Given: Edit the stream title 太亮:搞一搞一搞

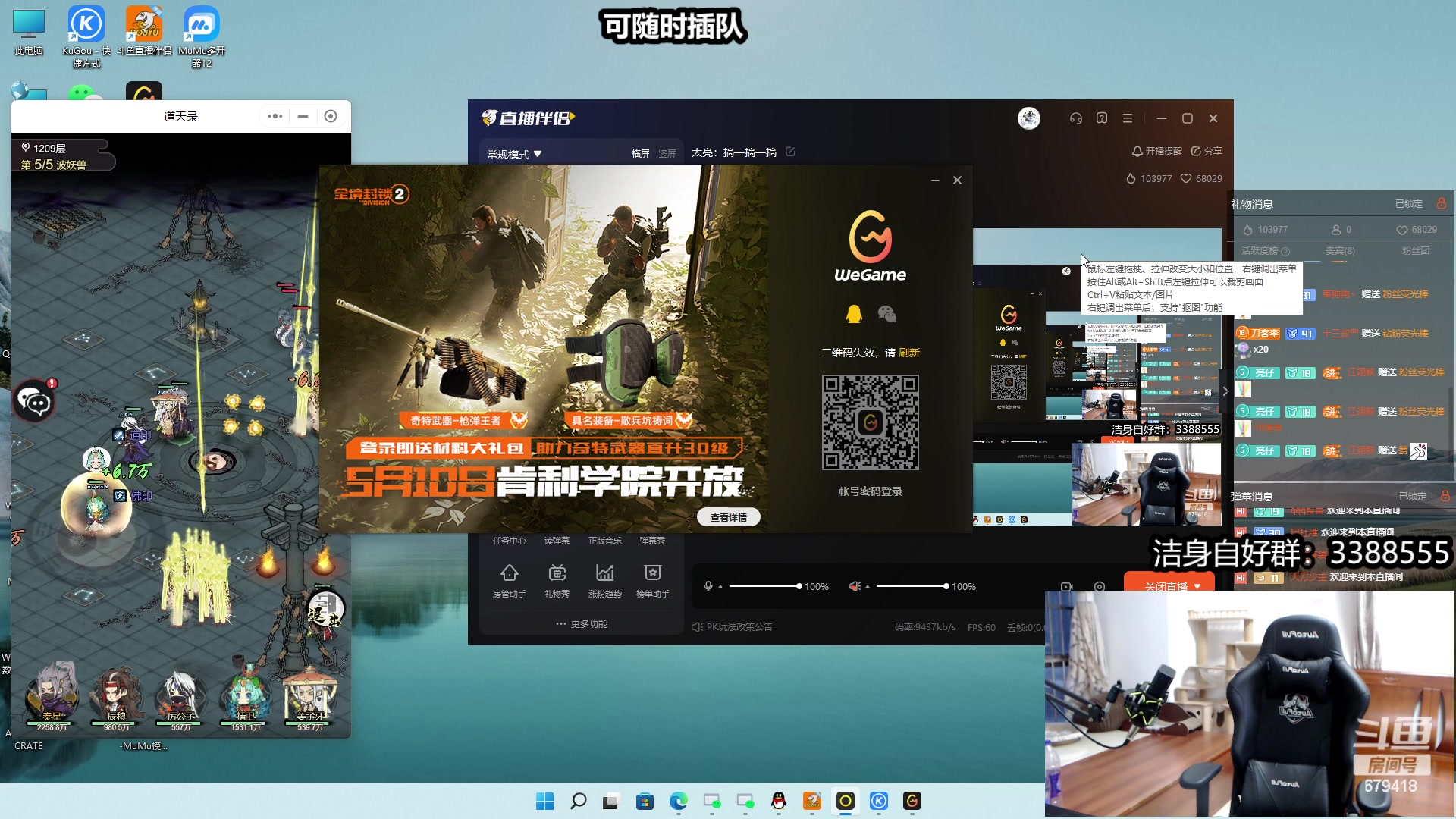Looking at the screenshot, I should coord(790,152).
